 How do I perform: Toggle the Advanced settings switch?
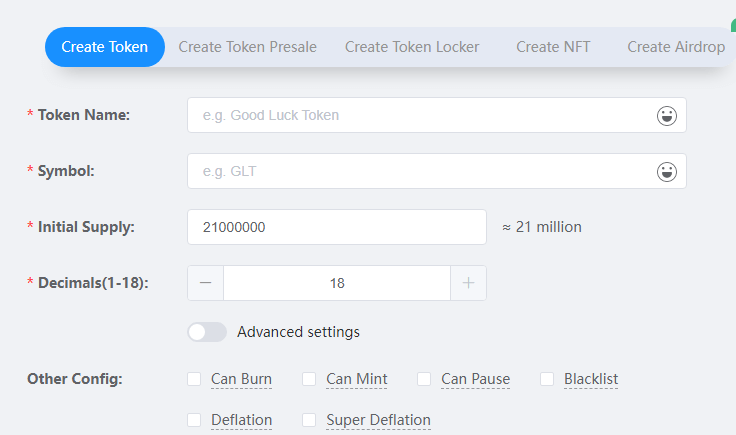pyautogui.click(x=207, y=332)
